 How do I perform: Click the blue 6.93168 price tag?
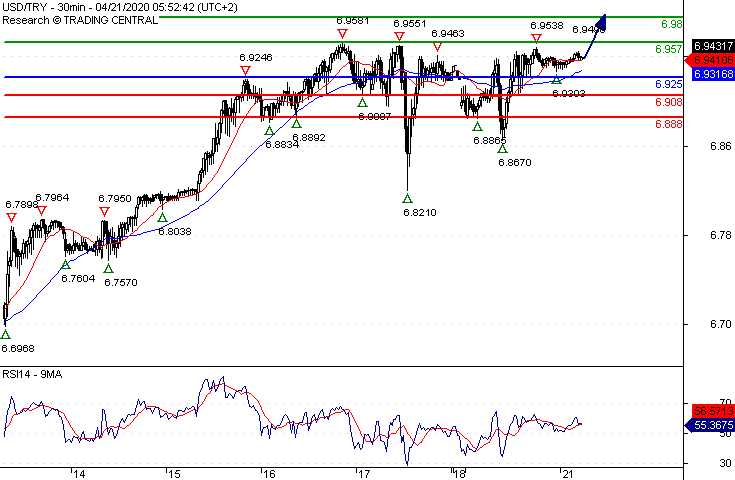coord(713,74)
